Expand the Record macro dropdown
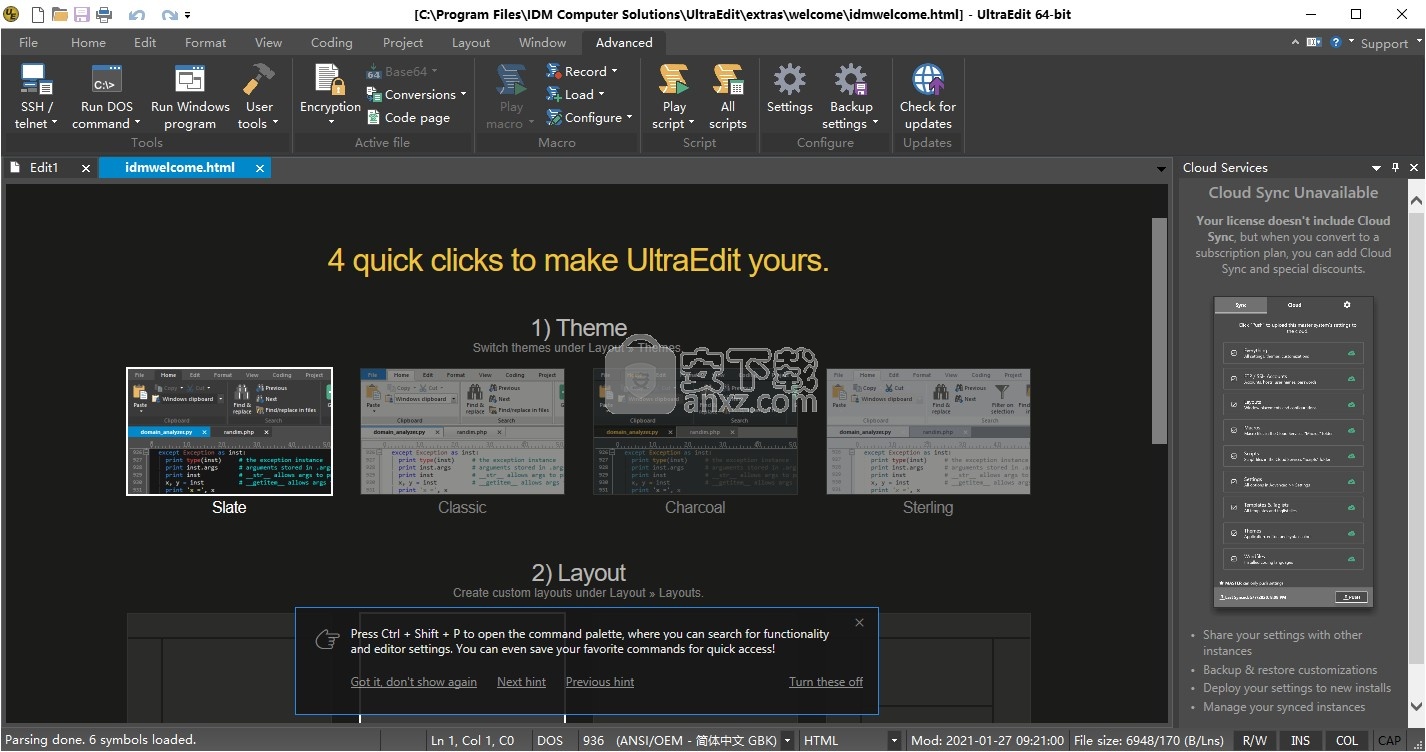 (x=614, y=72)
